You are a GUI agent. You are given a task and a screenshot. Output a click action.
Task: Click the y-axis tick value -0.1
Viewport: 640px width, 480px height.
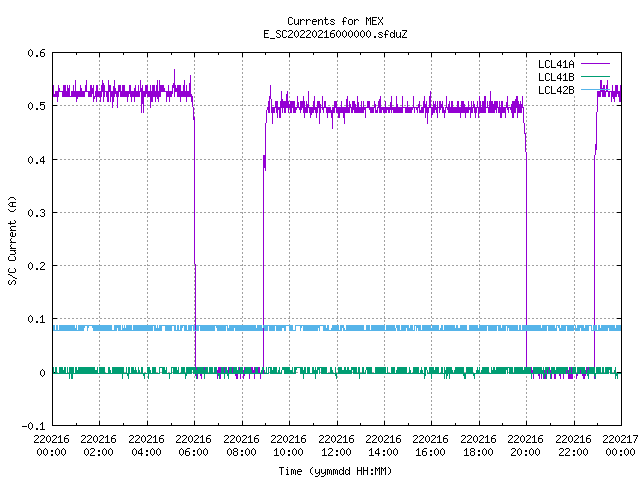pyautogui.click(x=33, y=426)
